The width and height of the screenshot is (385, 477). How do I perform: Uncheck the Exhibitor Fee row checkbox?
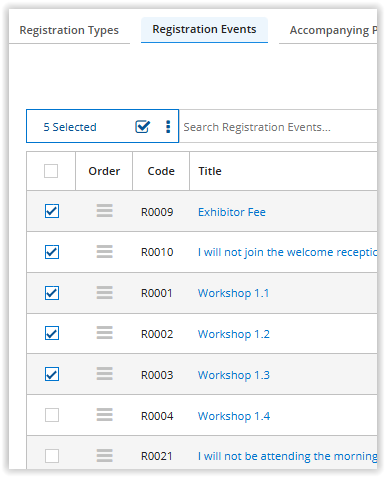pyautogui.click(x=52, y=211)
